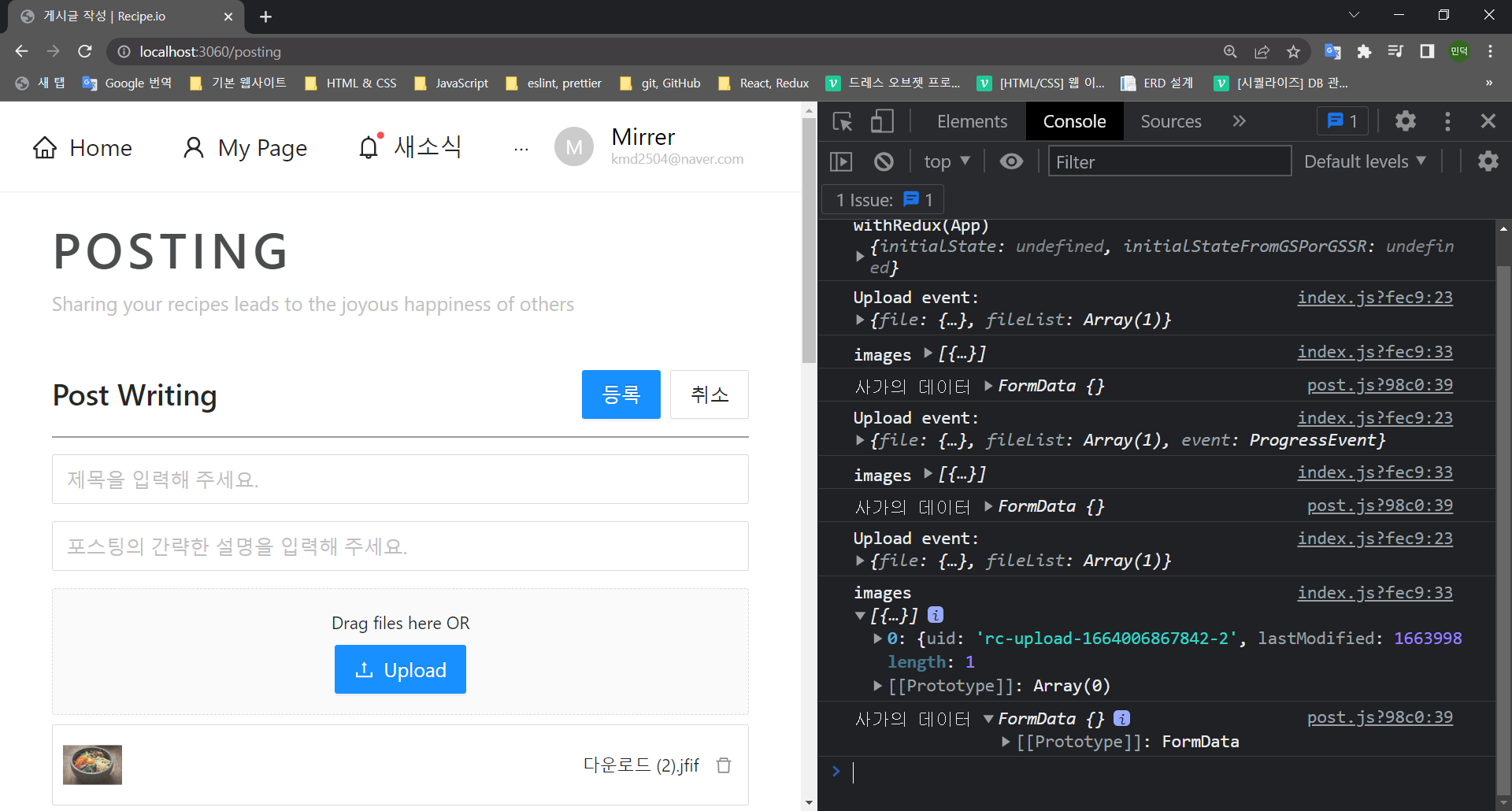Reload the page with refresh icon
This screenshot has height=811, width=1512.
click(x=85, y=51)
